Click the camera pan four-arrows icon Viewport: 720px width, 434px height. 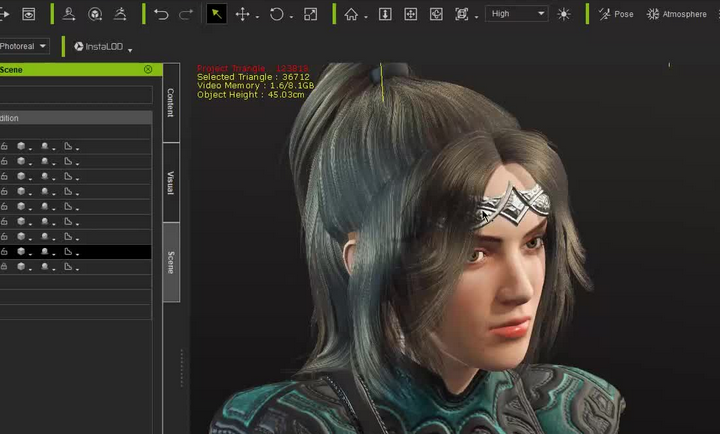[x=411, y=14]
